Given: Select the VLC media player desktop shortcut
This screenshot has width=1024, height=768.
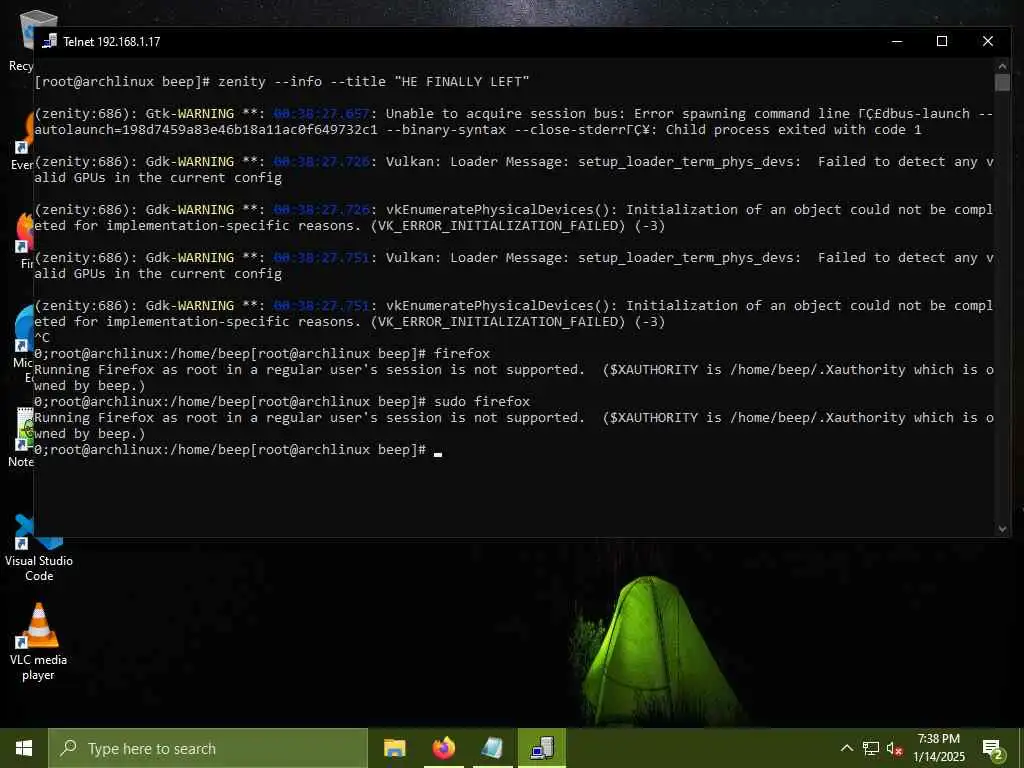Looking at the screenshot, I should 39,642.
